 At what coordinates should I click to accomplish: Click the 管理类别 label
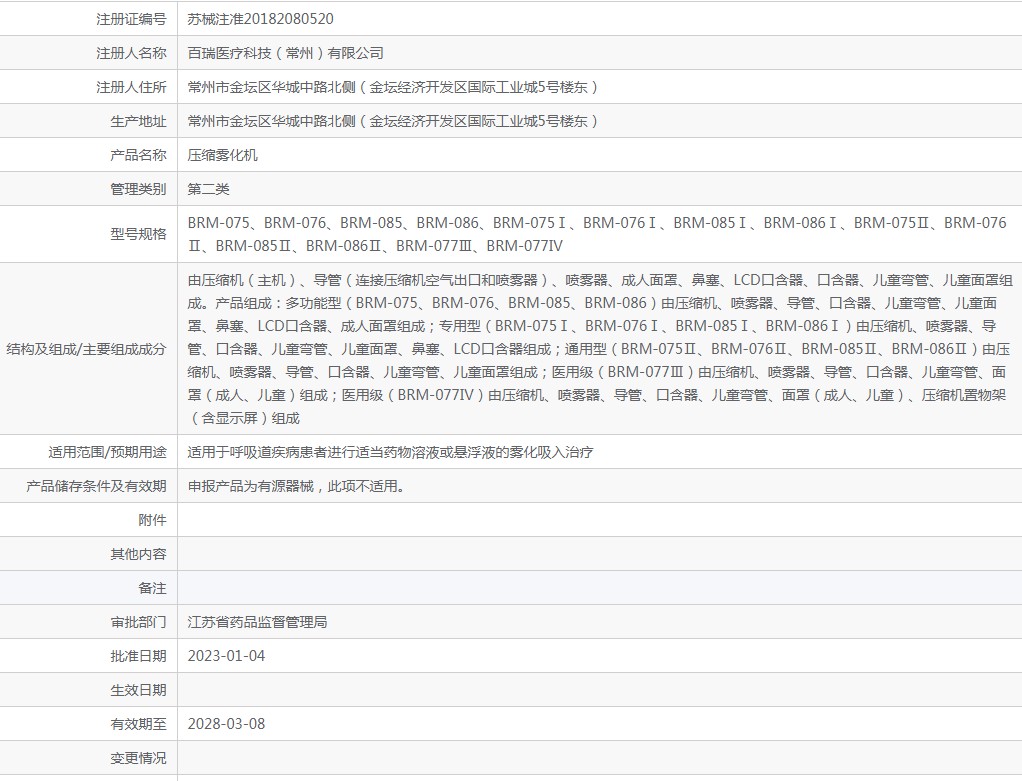(x=138, y=188)
